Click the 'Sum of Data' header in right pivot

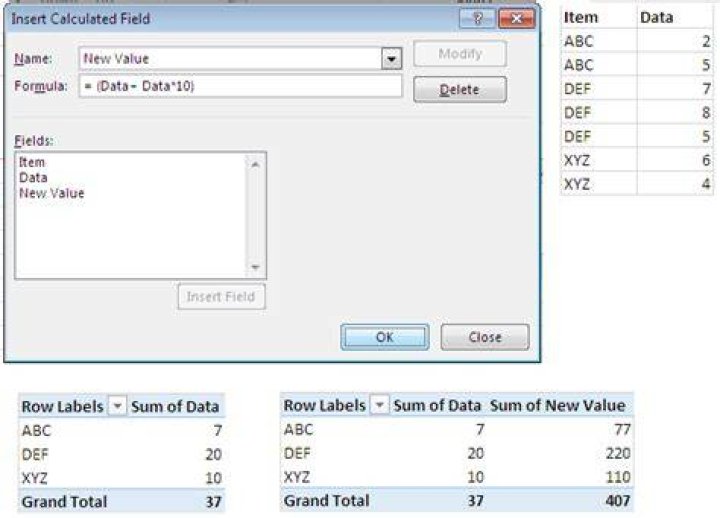(437, 405)
